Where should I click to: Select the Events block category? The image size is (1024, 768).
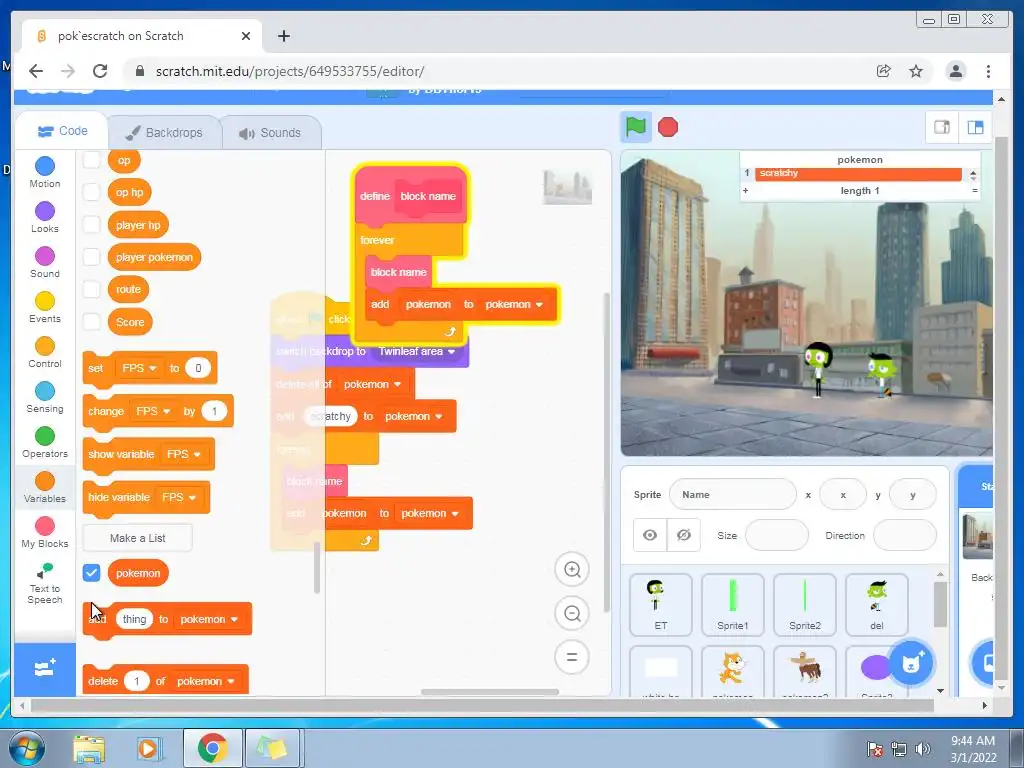44,308
